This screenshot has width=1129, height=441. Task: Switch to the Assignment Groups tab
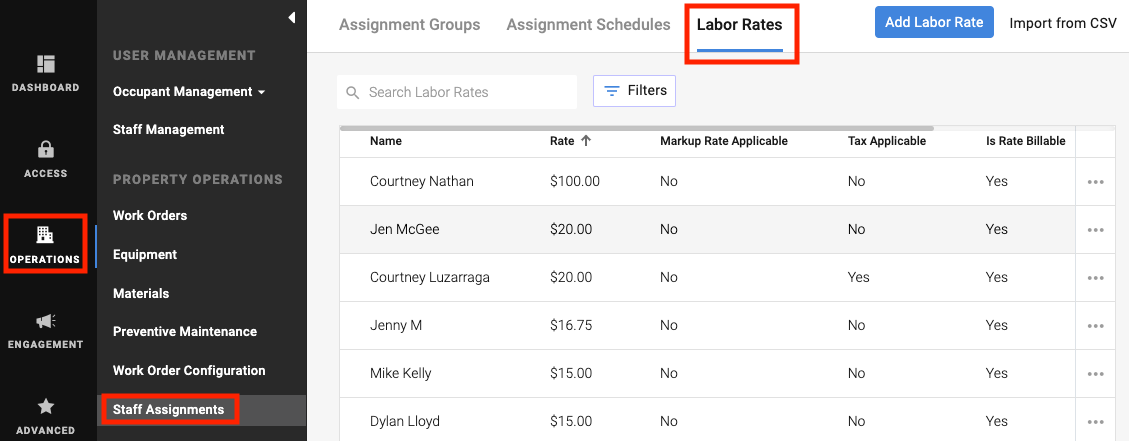409,25
